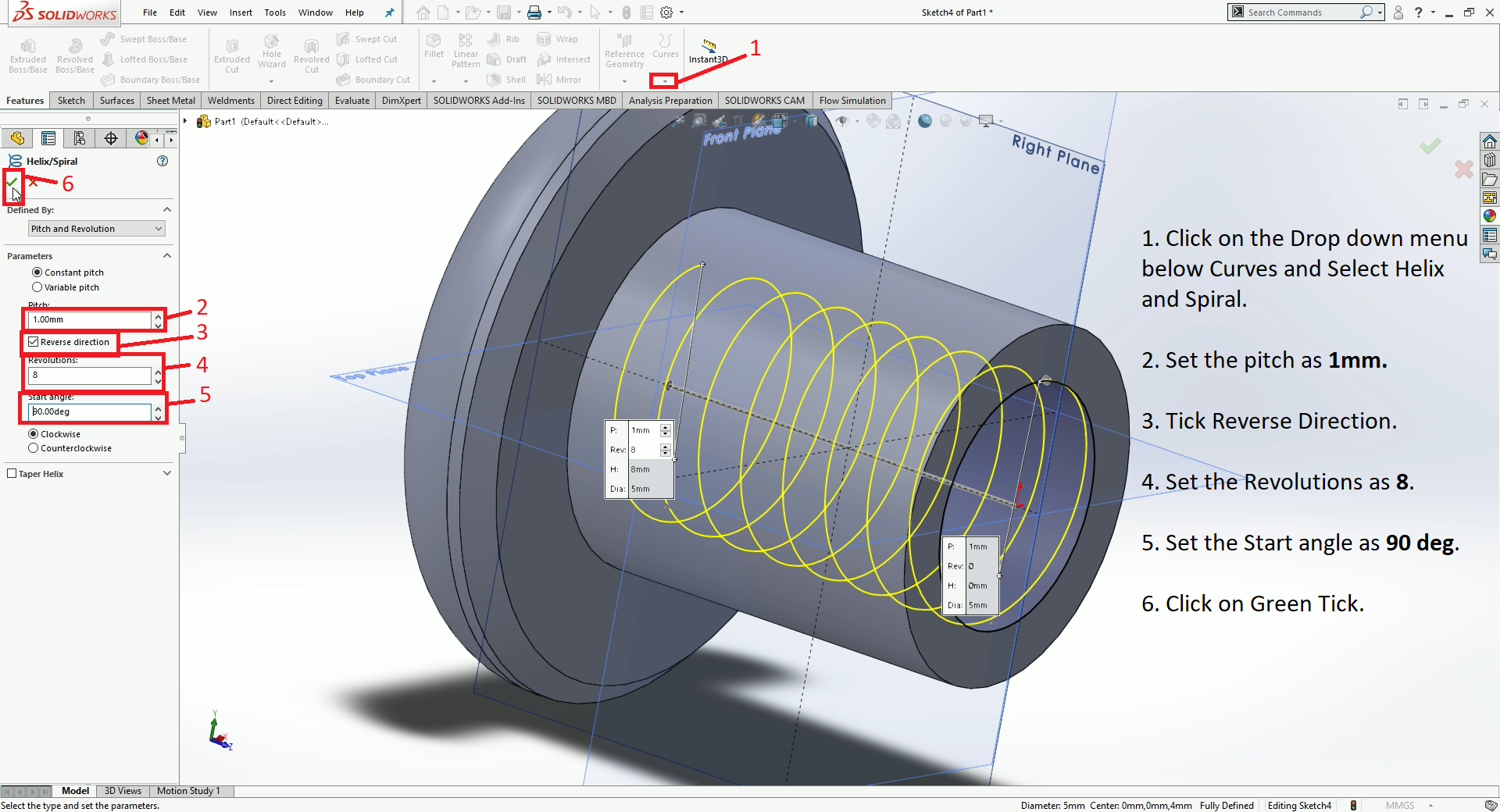1500x812 pixels.
Task: Collapse the Defined By section
Action: 167,210
